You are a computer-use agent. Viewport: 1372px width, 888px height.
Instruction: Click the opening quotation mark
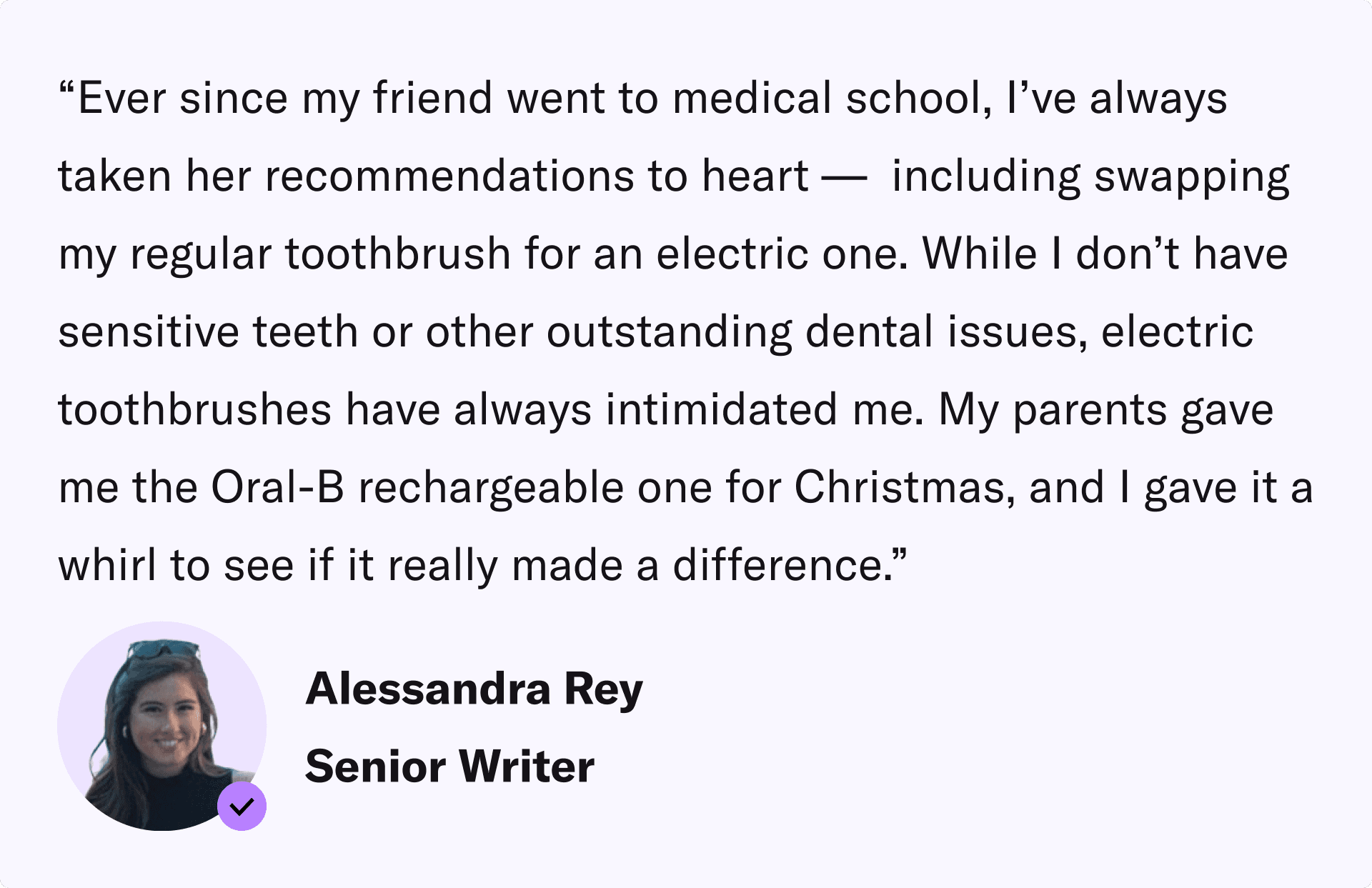tap(66, 93)
